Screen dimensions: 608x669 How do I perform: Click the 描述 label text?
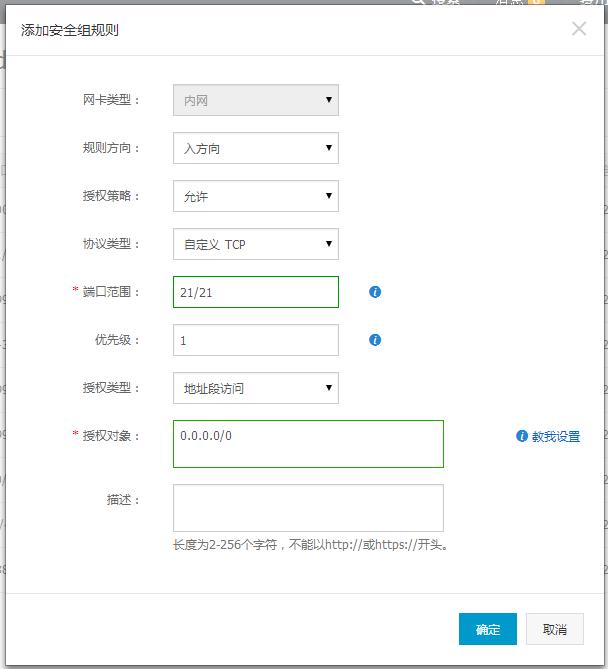pyautogui.click(x=122, y=500)
